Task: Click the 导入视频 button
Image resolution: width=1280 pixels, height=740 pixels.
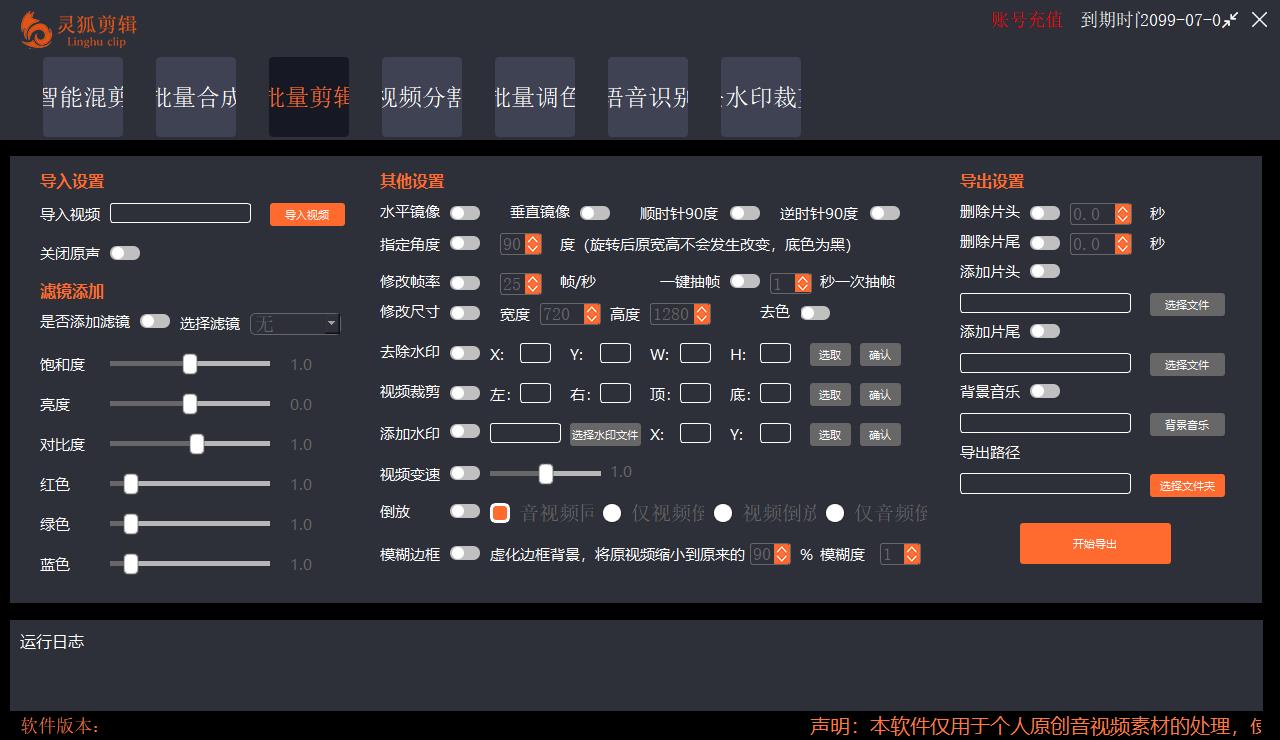Action: pyautogui.click(x=307, y=214)
